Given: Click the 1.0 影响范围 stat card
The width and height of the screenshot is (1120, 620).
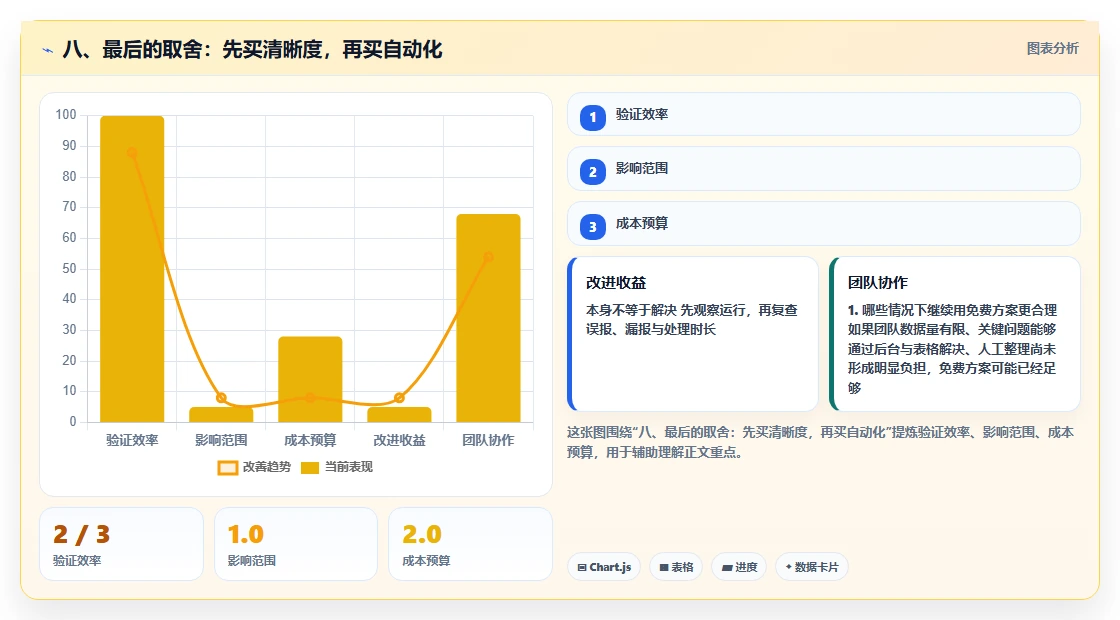Looking at the screenshot, I should 296,544.
